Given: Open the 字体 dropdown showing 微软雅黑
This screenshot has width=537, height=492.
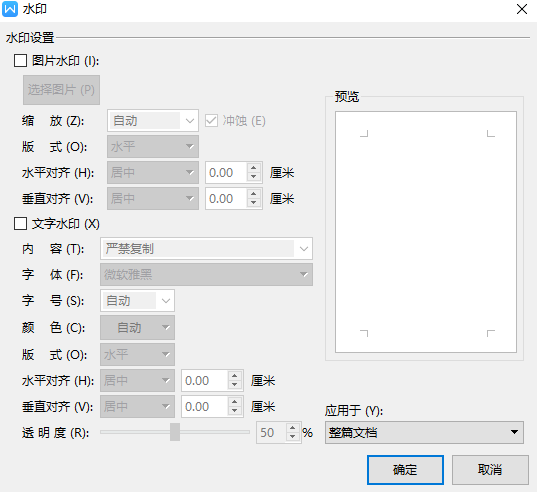Looking at the screenshot, I should point(206,275).
